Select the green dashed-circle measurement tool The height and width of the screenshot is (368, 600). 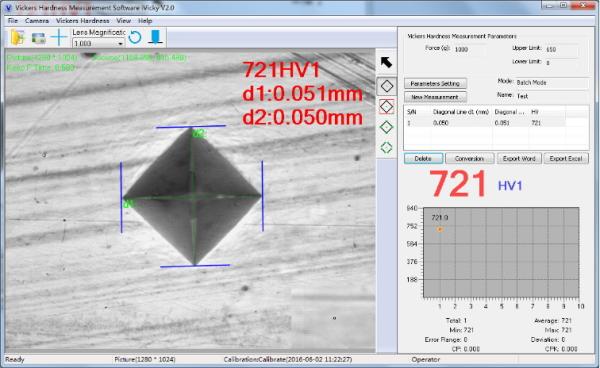[x=386, y=147]
